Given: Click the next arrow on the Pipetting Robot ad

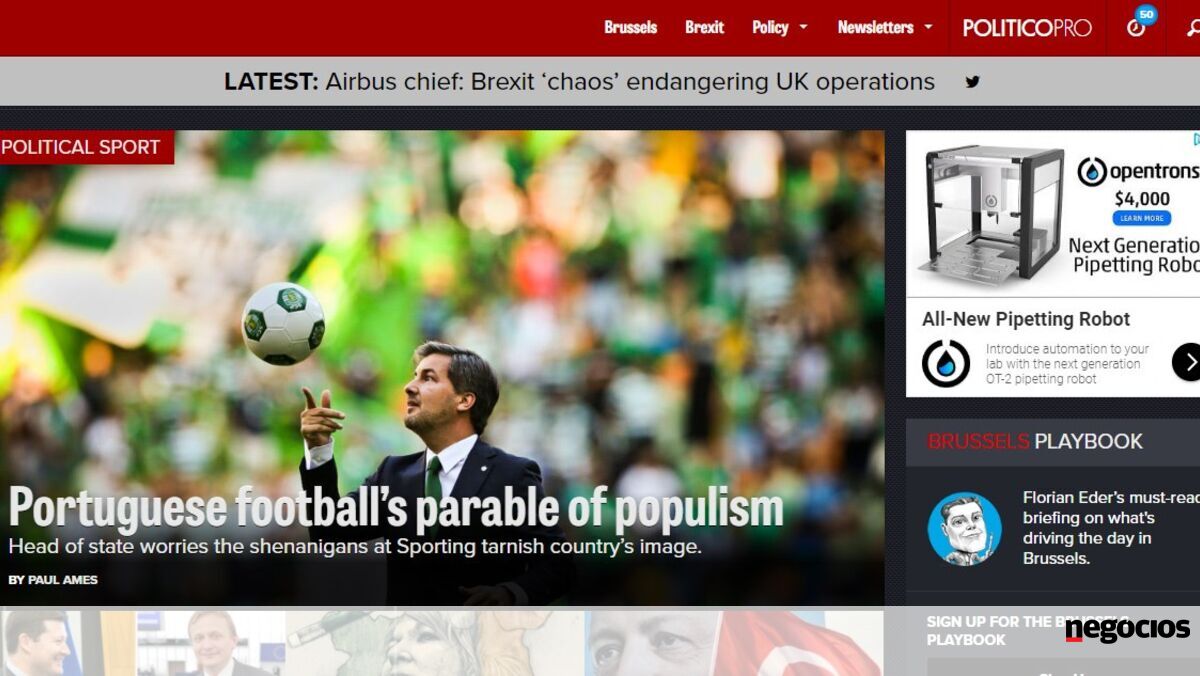Looking at the screenshot, I should coord(1186,362).
